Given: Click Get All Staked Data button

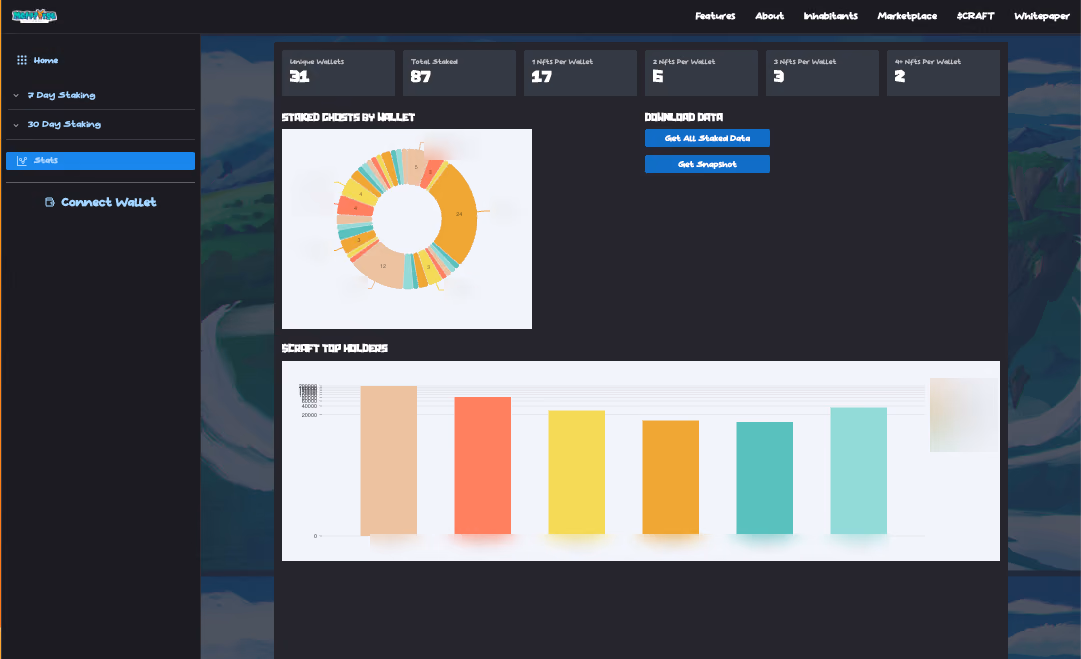Looking at the screenshot, I should pos(707,138).
